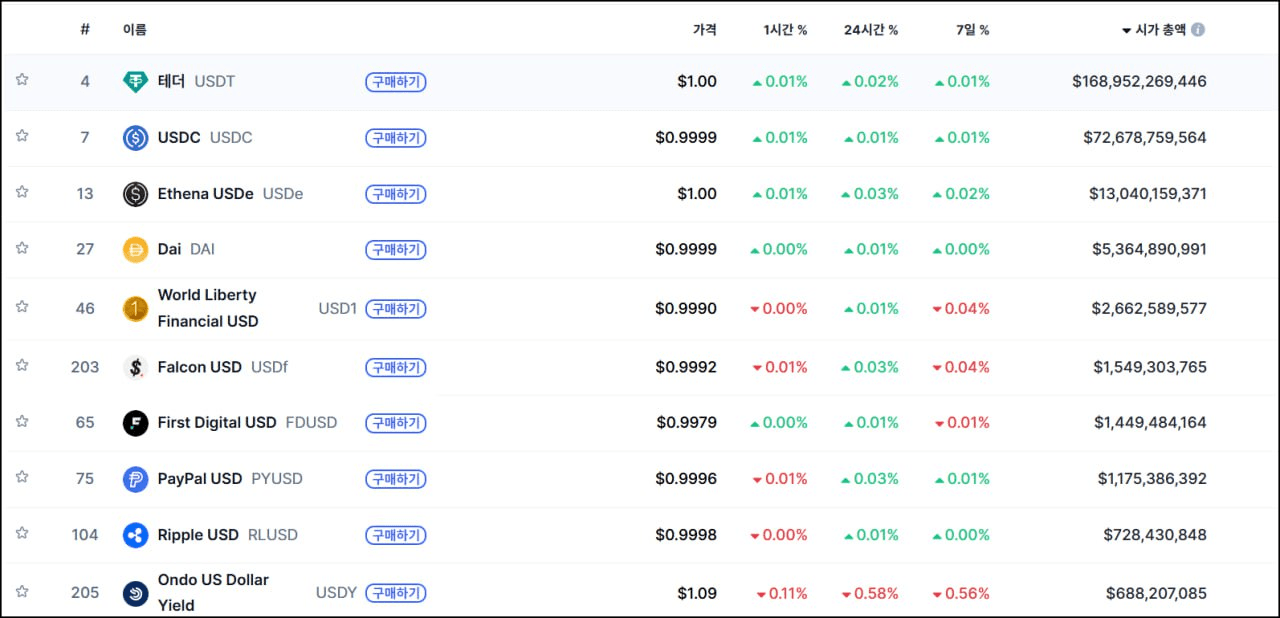This screenshot has width=1280, height=618.
Task: Open the Ondo US Dollar Yield link
Action: click(213, 593)
